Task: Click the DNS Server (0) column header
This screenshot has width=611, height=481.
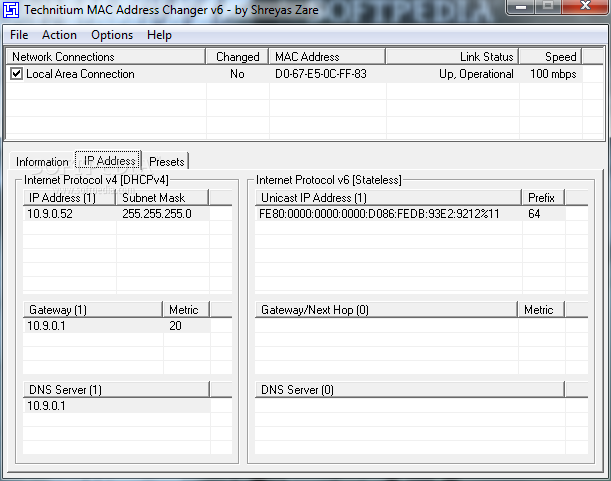Action: pos(410,390)
